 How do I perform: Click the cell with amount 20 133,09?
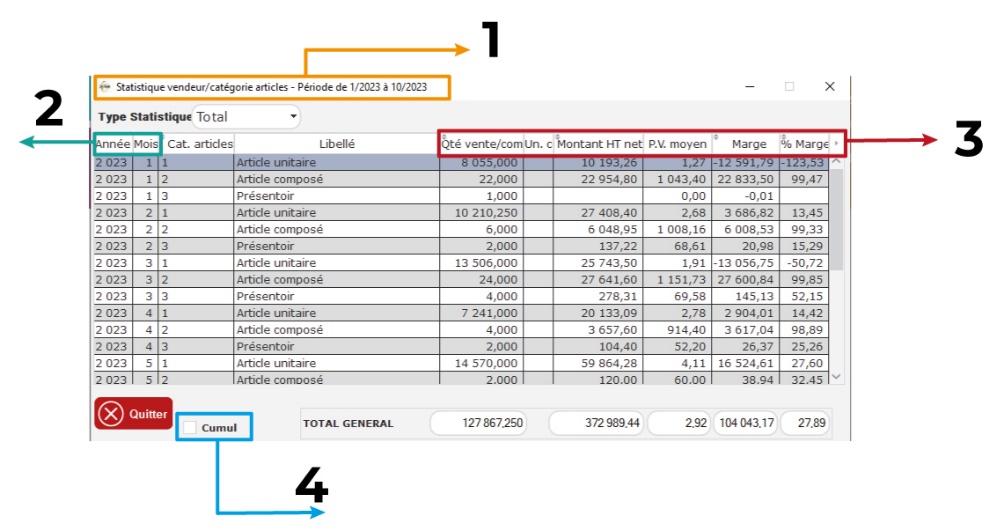(598, 313)
